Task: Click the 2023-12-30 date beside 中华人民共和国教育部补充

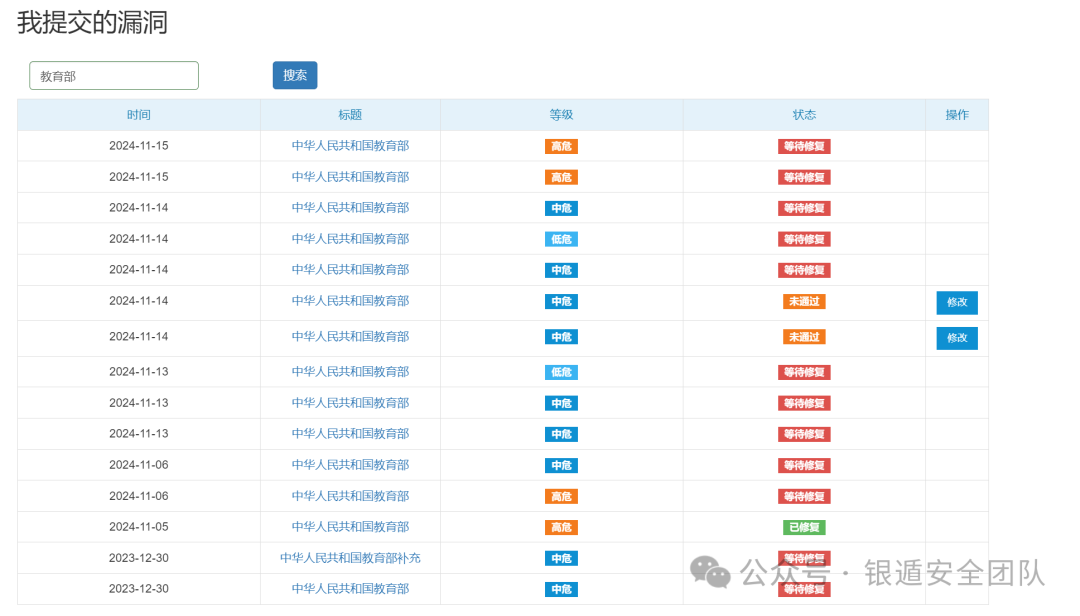Action: [x=138, y=558]
